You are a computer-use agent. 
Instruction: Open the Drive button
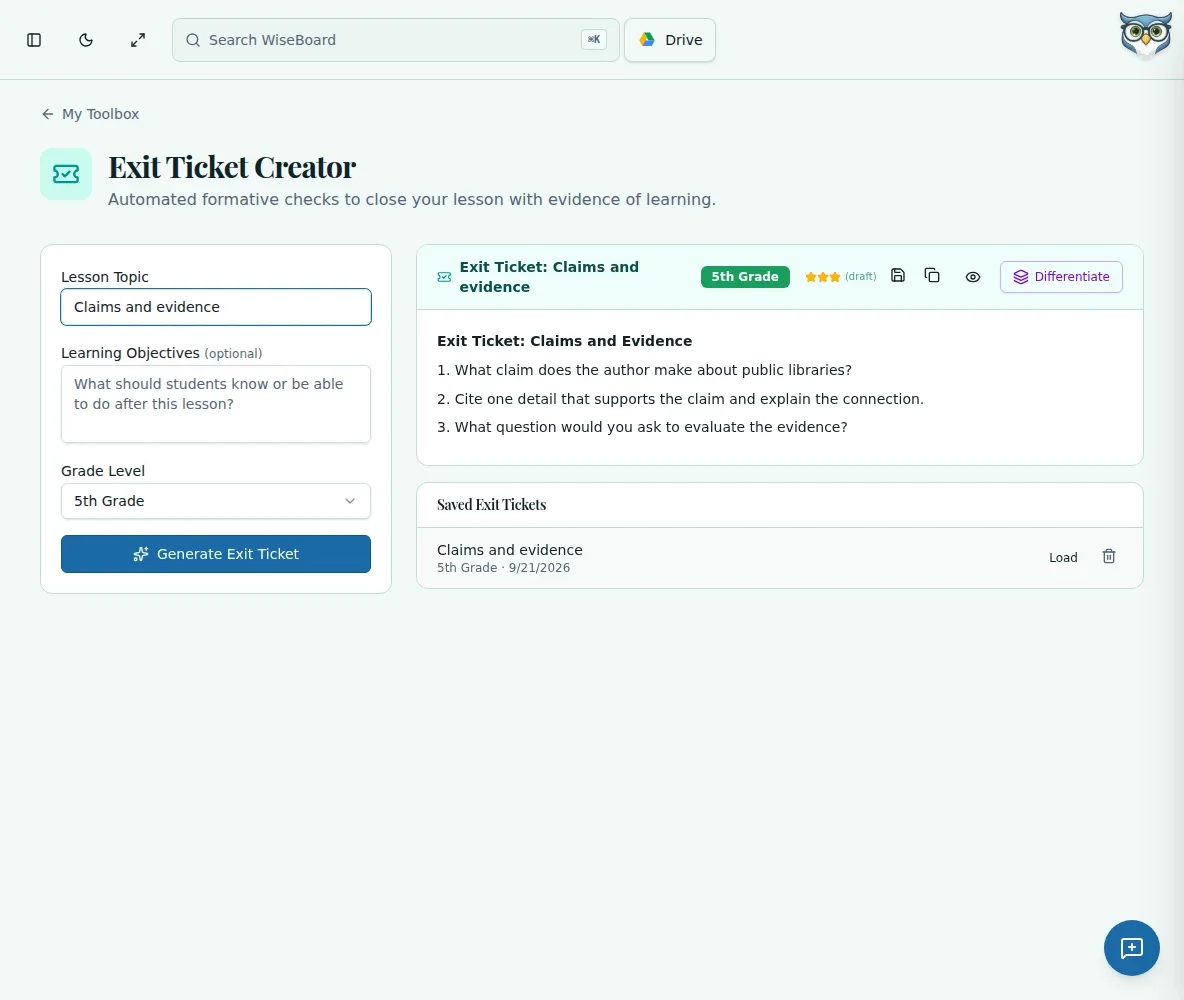[670, 40]
